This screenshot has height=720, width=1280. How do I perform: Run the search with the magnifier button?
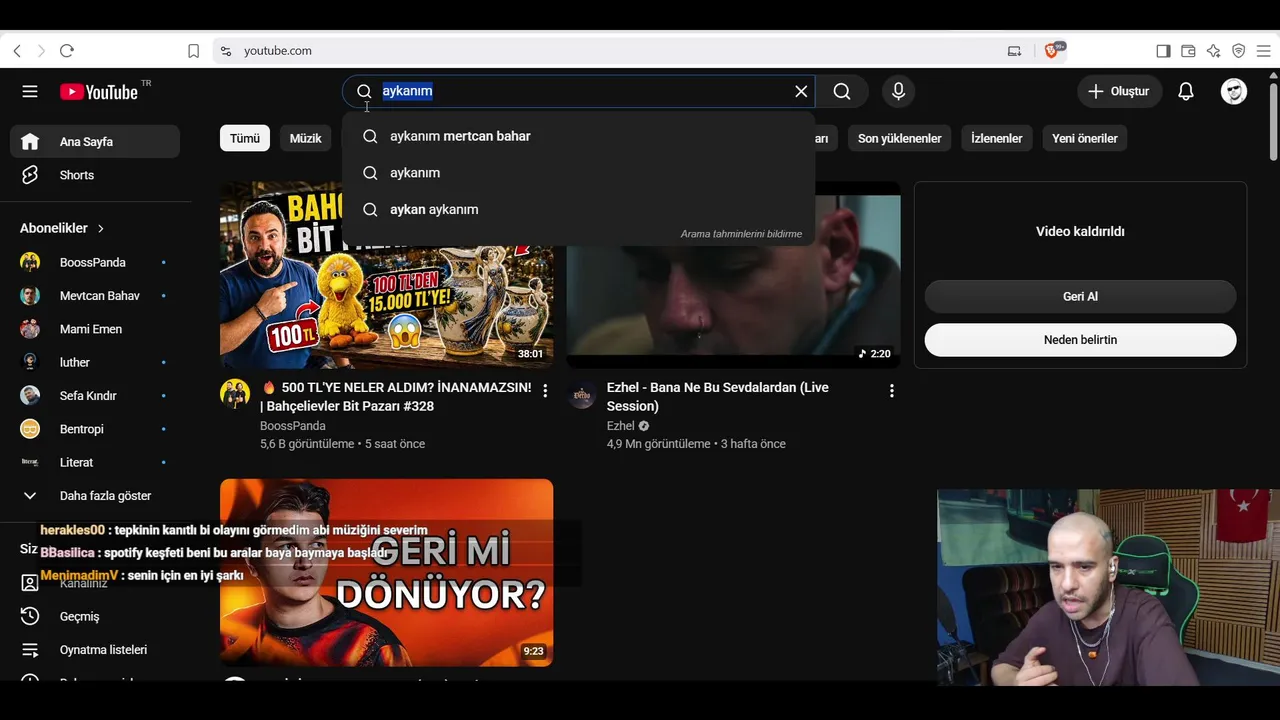pos(842,92)
